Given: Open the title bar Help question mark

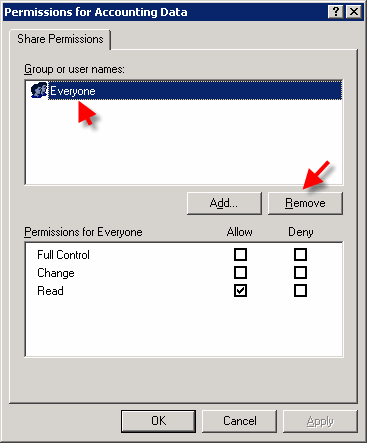Looking at the screenshot, I should 336,12.
